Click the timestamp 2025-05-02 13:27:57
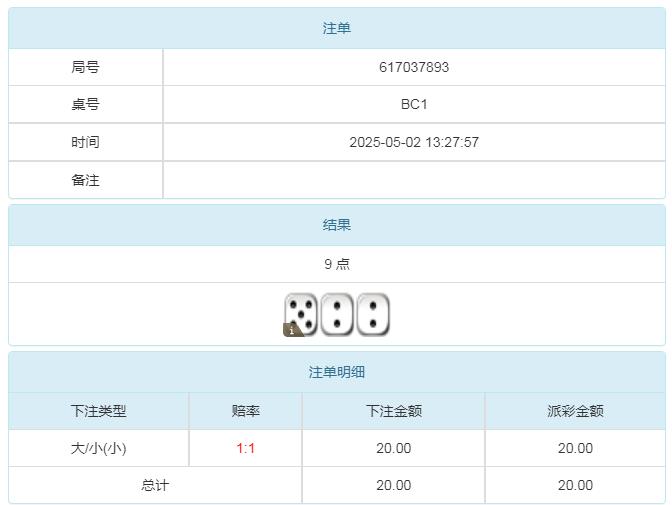Image resolution: width=672 pixels, height=505 pixels. click(x=414, y=142)
